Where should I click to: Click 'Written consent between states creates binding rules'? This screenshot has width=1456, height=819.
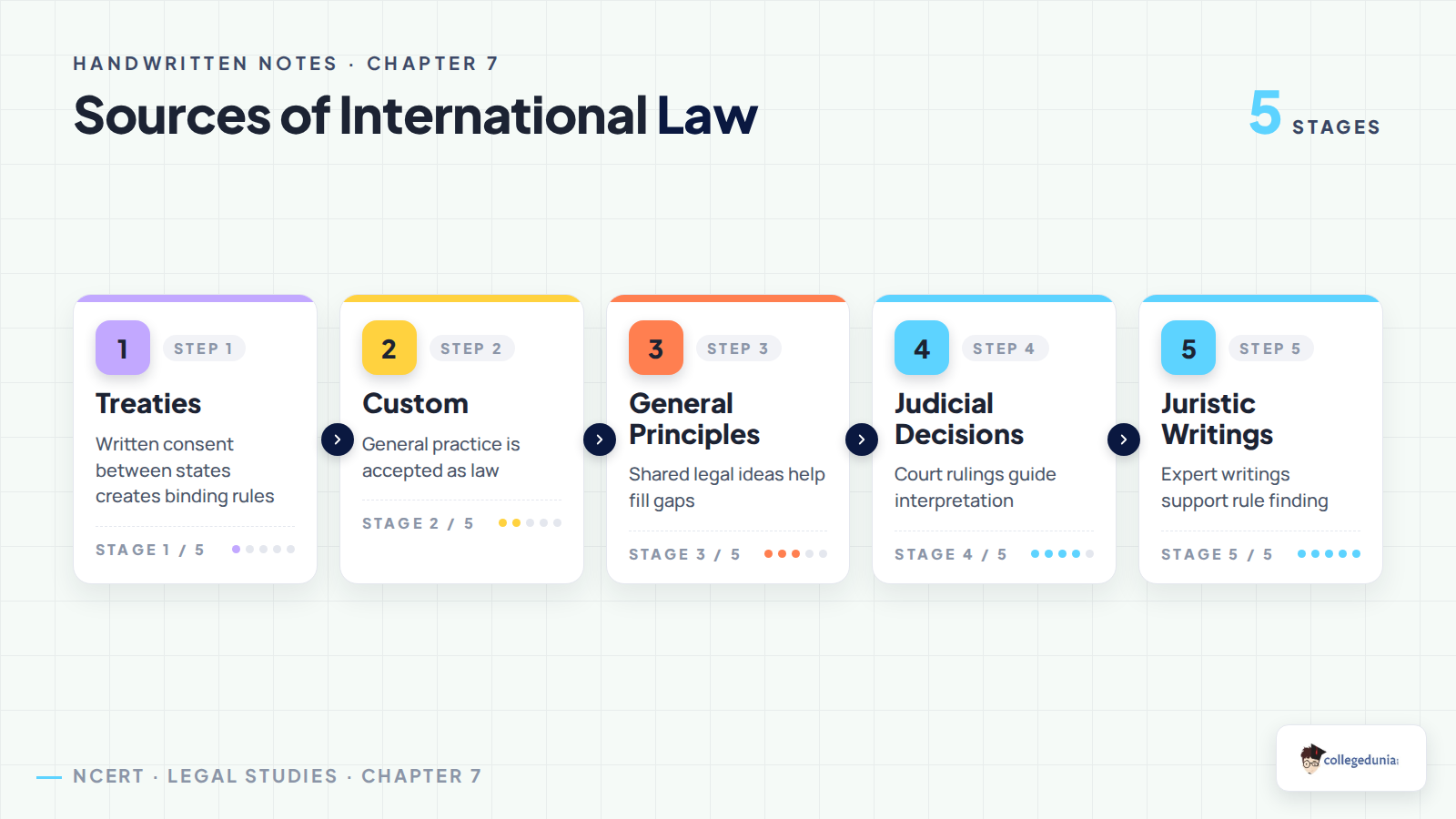[185, 470]
